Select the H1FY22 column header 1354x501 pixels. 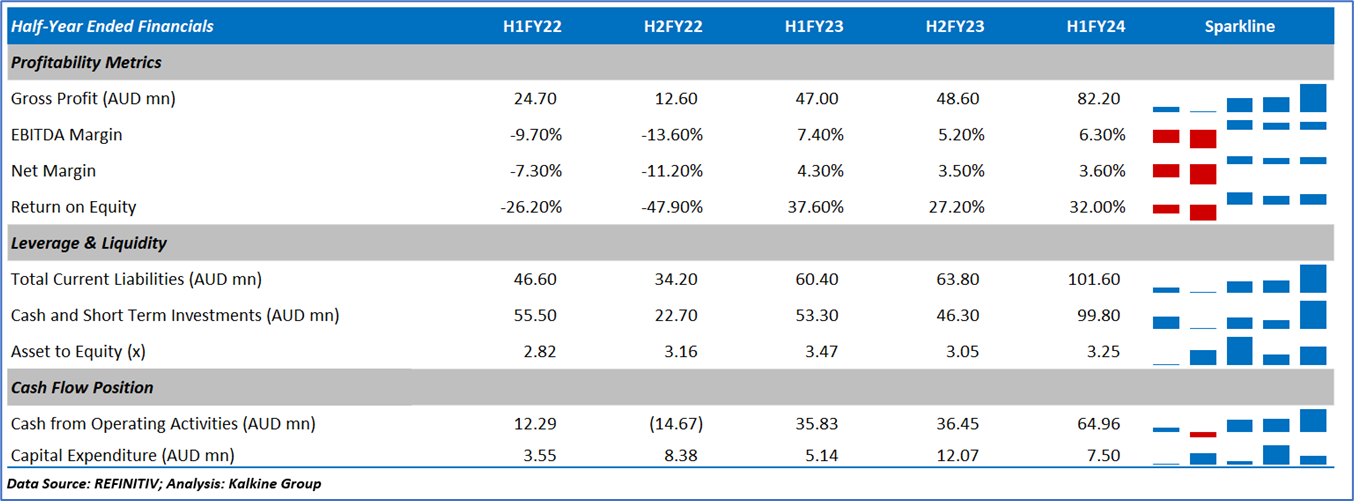(x=532, y=27)
